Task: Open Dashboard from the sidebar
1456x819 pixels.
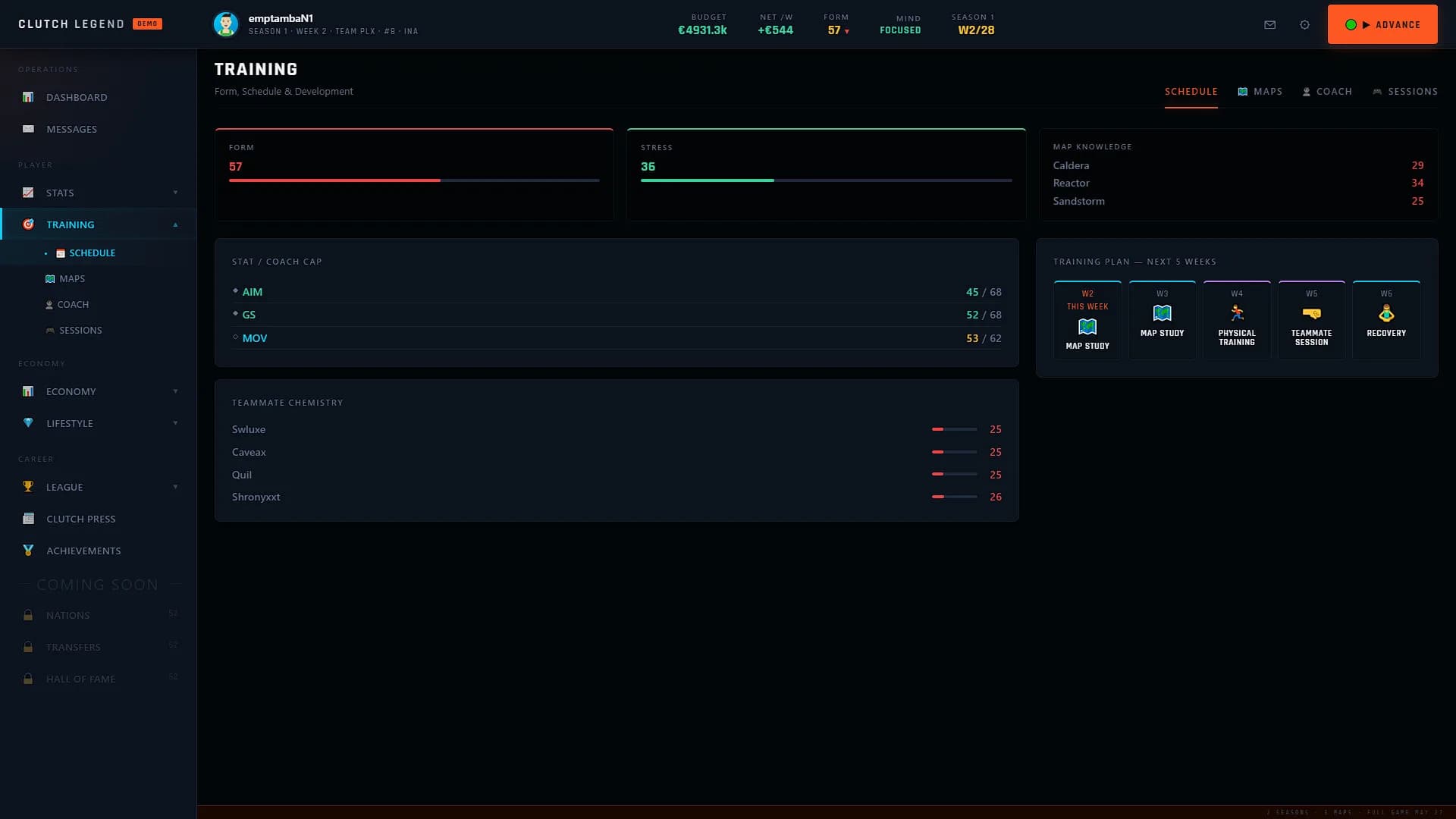Action: pos(99,97)
